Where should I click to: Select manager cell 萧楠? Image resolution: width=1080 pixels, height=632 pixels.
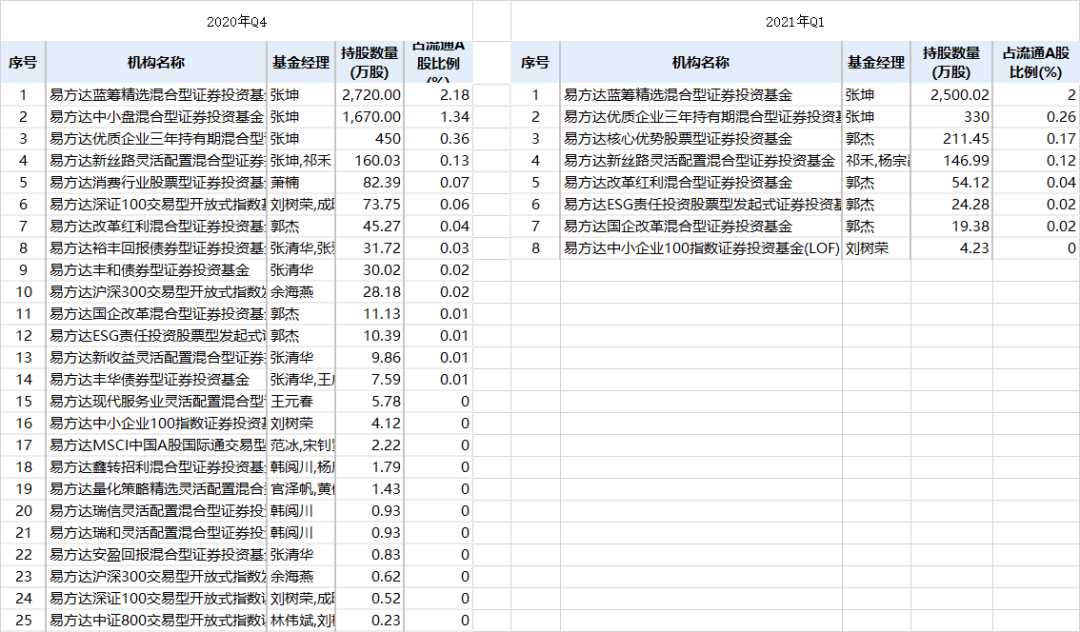point(301,183)
